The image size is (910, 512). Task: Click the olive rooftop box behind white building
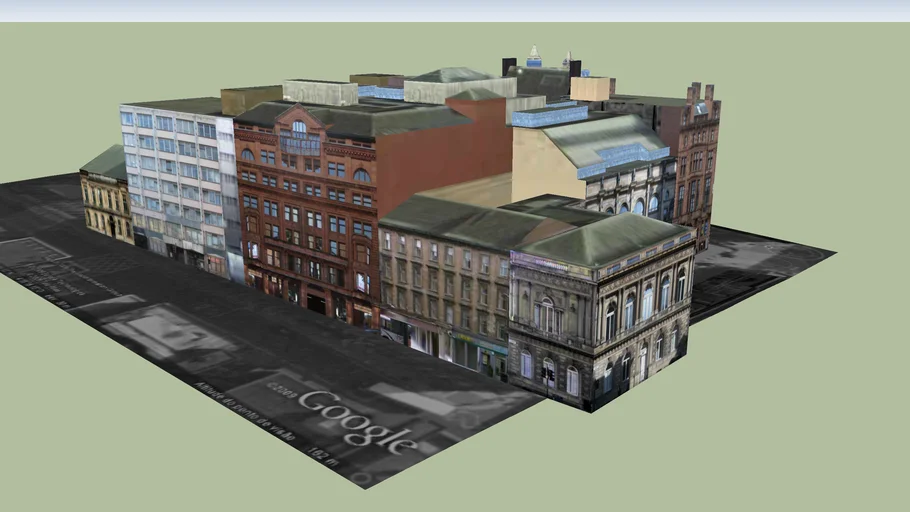click(x=251, y=99)
